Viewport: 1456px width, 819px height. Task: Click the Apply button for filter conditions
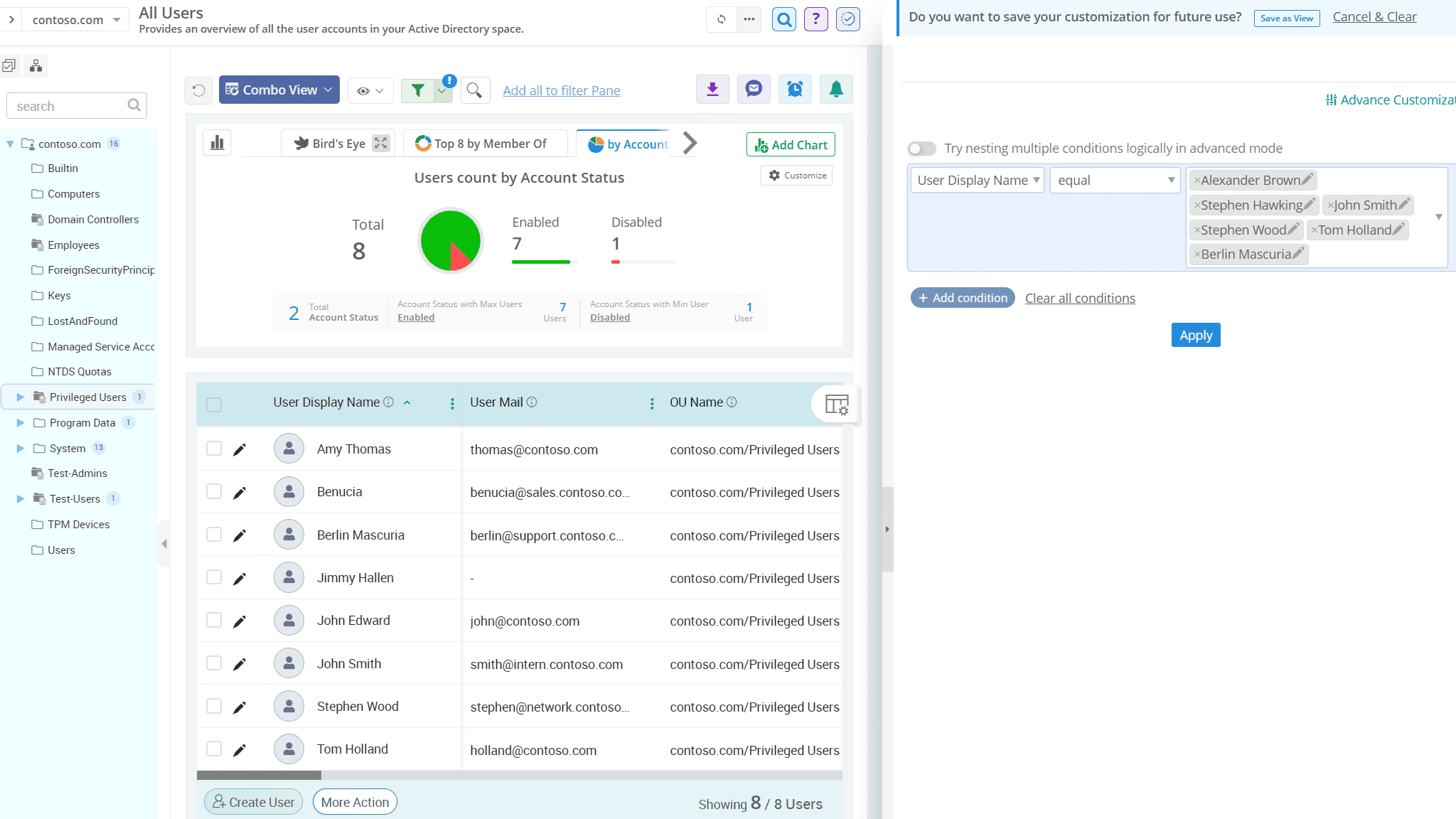1195,335
